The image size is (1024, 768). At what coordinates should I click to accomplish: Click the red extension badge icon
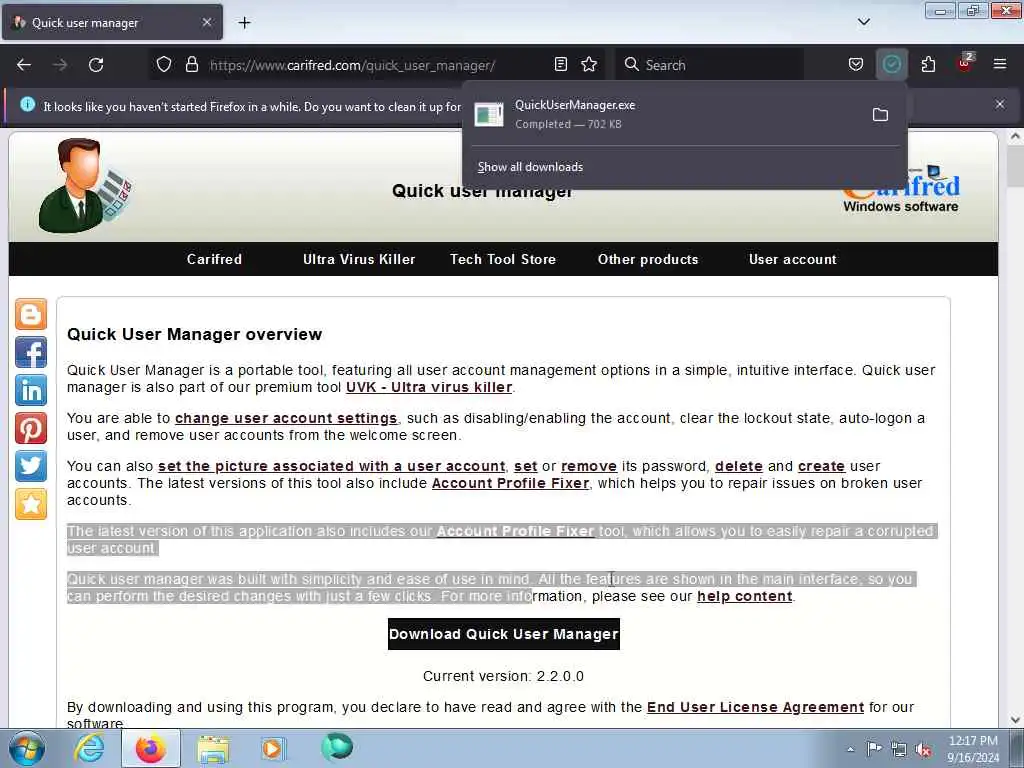tap(965, 63)
